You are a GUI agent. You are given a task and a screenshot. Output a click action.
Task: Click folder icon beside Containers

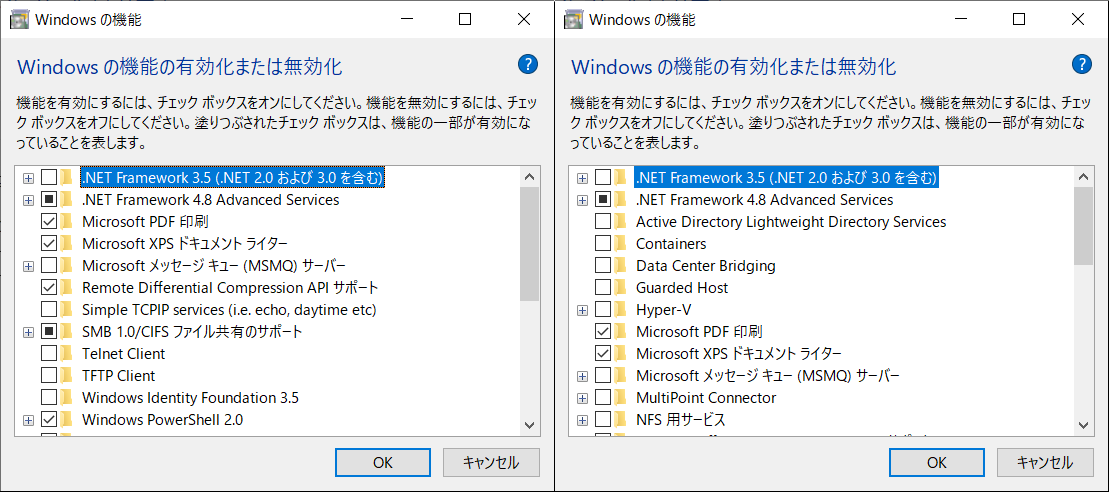point(621,244)
